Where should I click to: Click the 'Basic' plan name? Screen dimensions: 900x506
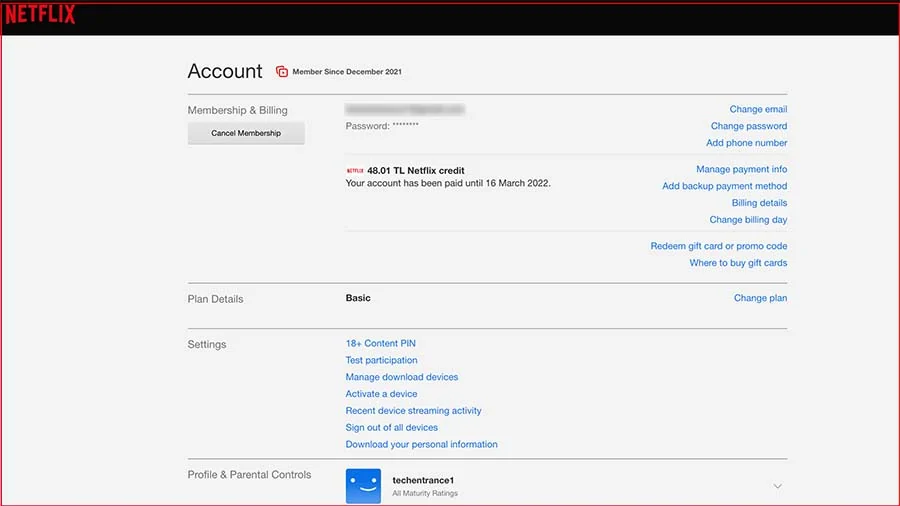pyautogui.click(x=358, y=298)
